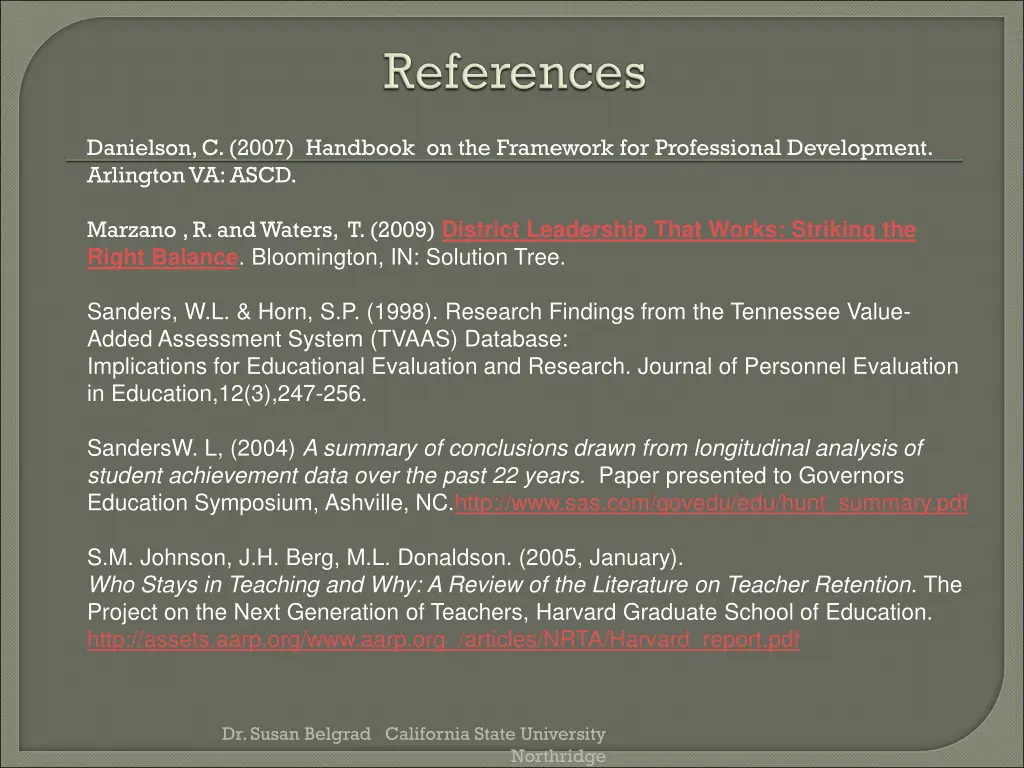Click footer 'Northridge' text
This screenshot has height=768, width=1024.
pos(558,756)
